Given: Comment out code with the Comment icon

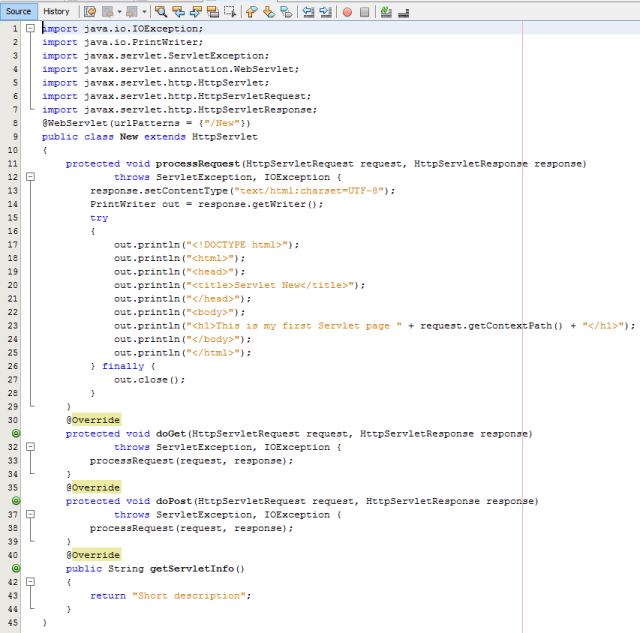Looking at the screenshot, I should coord(386,11).
